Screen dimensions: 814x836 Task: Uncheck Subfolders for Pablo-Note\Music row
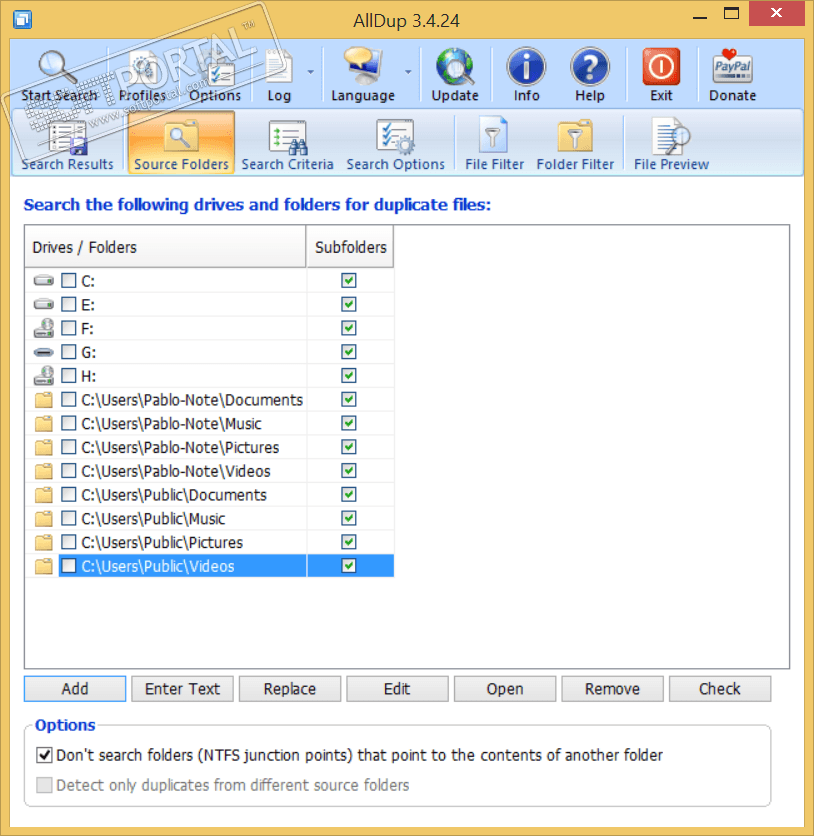[349, 423]
